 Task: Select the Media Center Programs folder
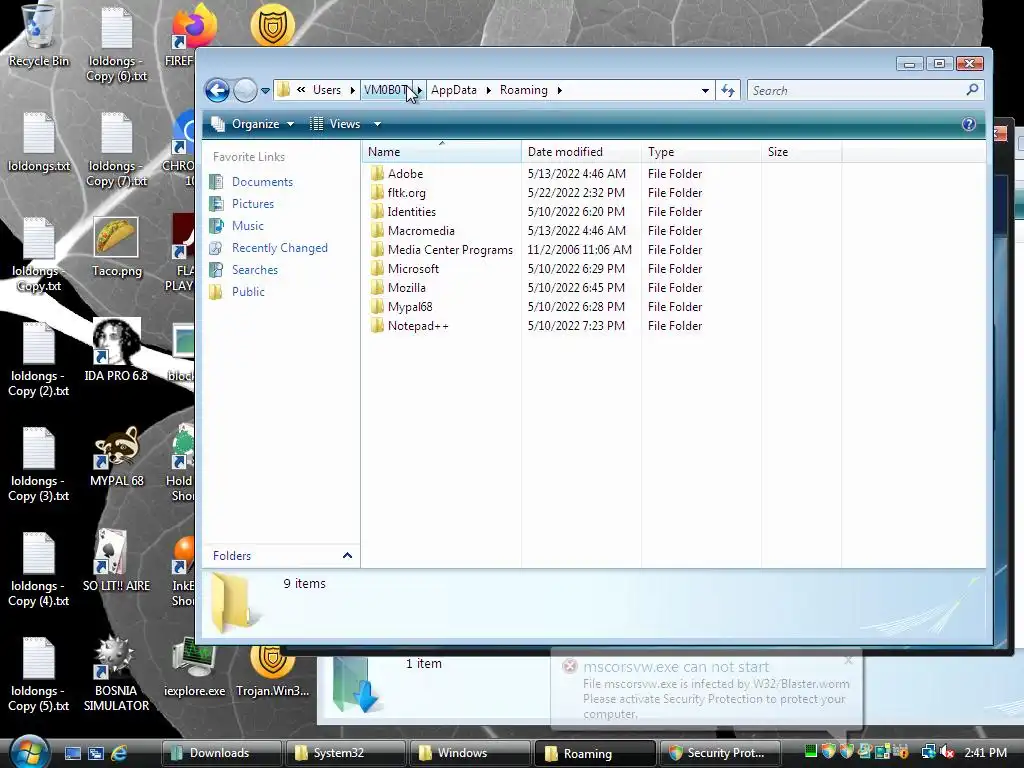point(450,249)
